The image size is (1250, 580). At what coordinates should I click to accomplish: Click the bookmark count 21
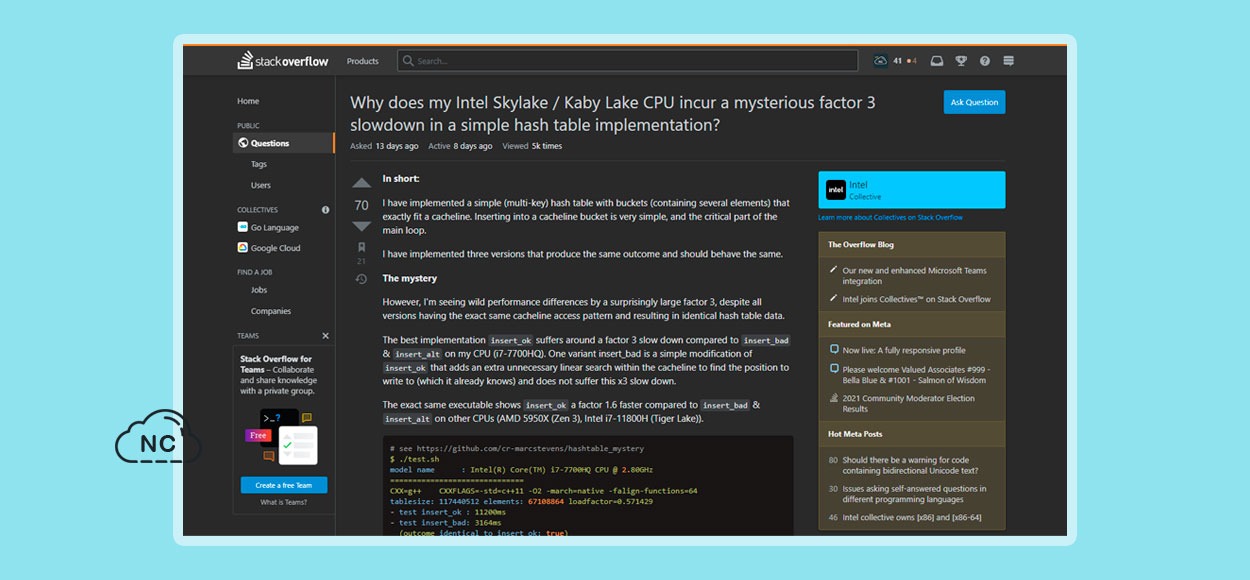(x=361, y=262)
